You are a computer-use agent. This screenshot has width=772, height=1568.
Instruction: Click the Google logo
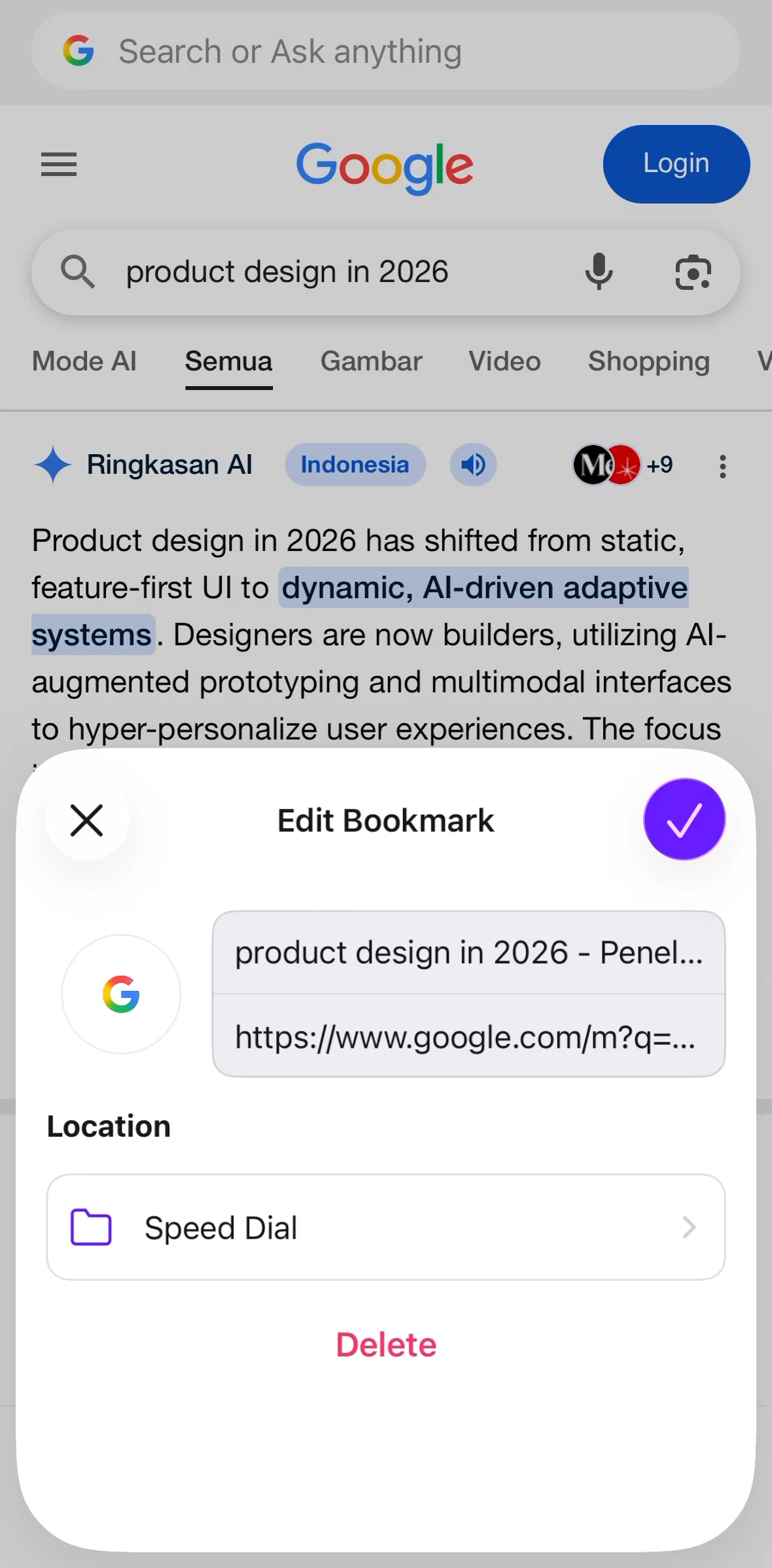[385, 168]
